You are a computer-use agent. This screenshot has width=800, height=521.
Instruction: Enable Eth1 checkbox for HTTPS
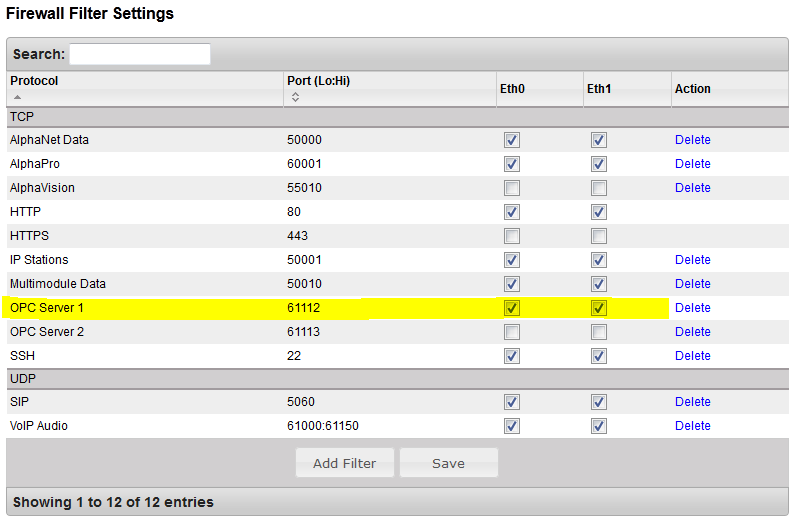599,236
